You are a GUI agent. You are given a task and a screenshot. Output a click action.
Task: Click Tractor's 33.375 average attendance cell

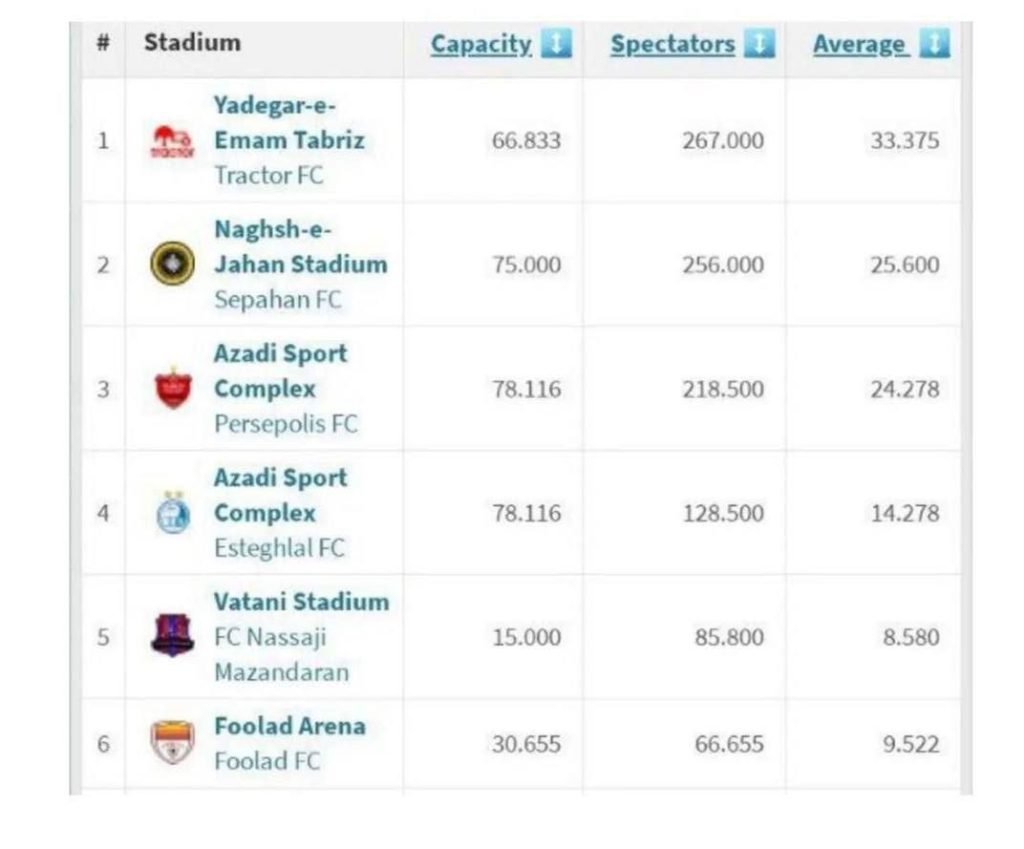904,141
